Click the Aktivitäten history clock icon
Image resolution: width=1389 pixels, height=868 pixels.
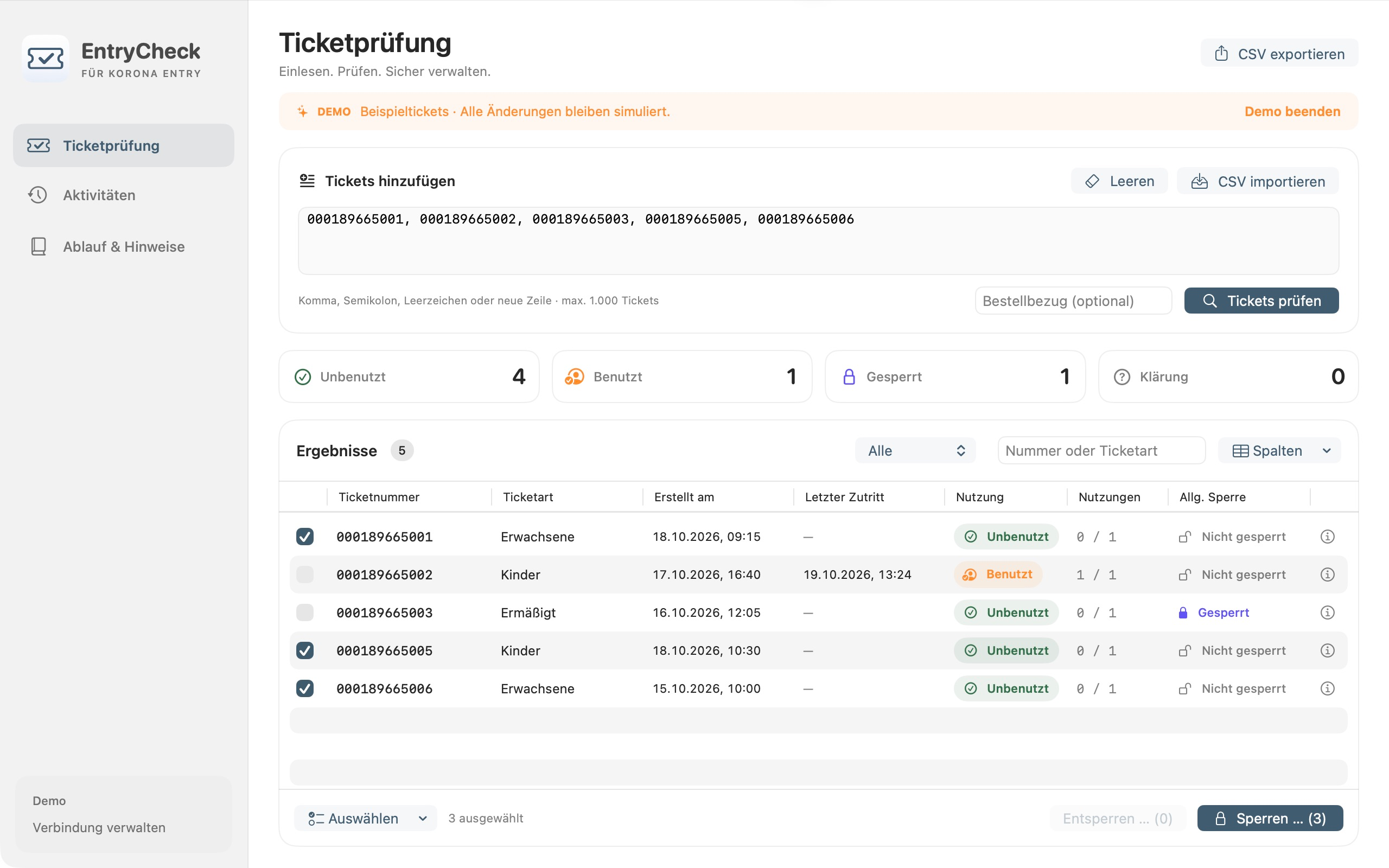pyautogui.click(x=37, y=195)
